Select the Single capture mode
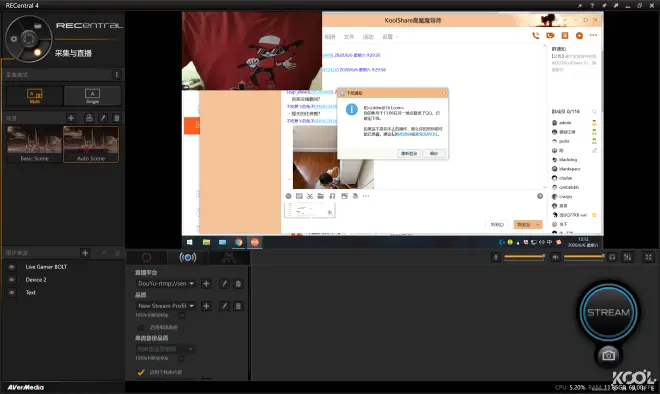 [x=93, y=96]
